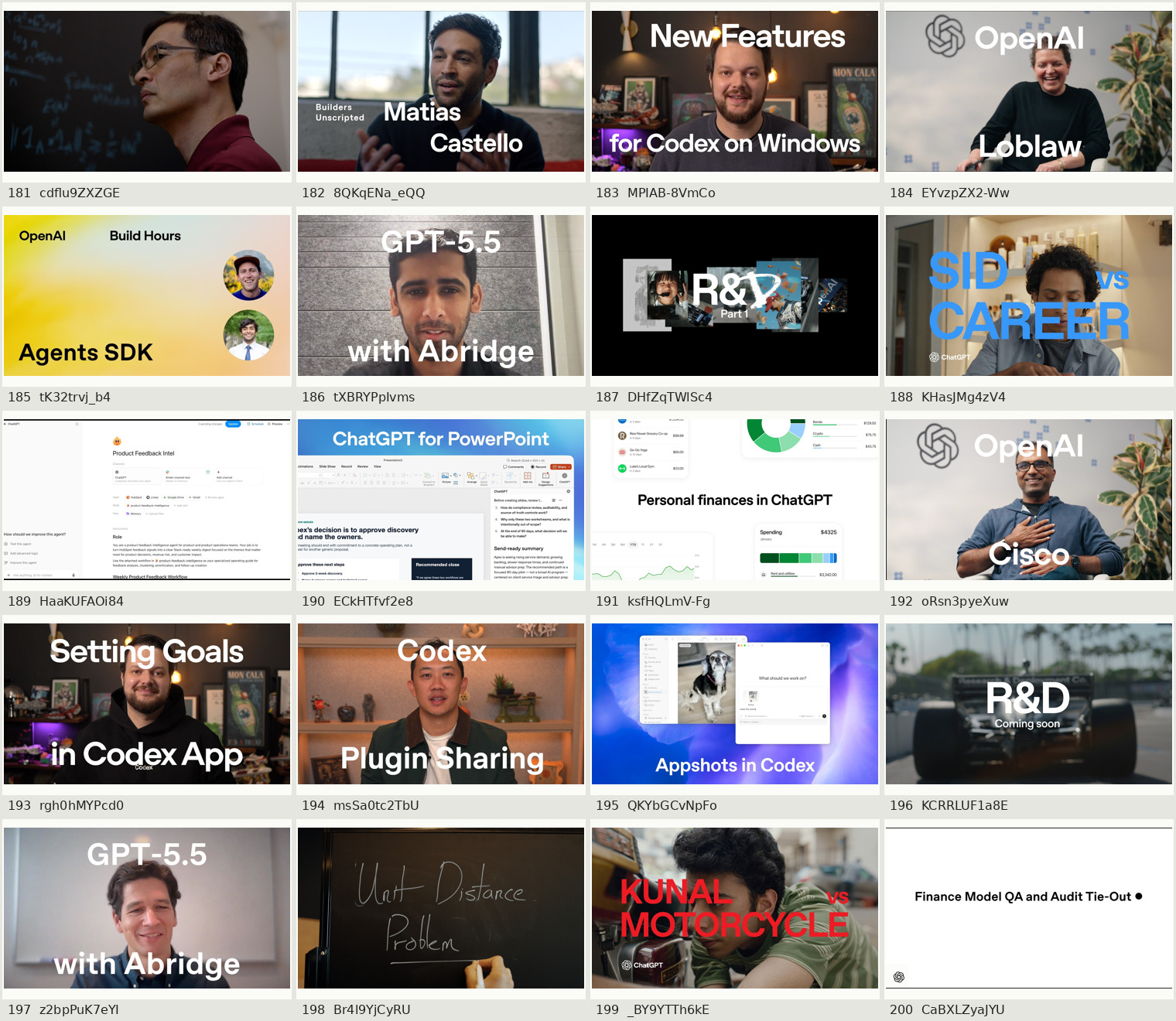Open the R&D Coming soon thumbnail
1176x1021 pixels.
(x=1029, y=704)
